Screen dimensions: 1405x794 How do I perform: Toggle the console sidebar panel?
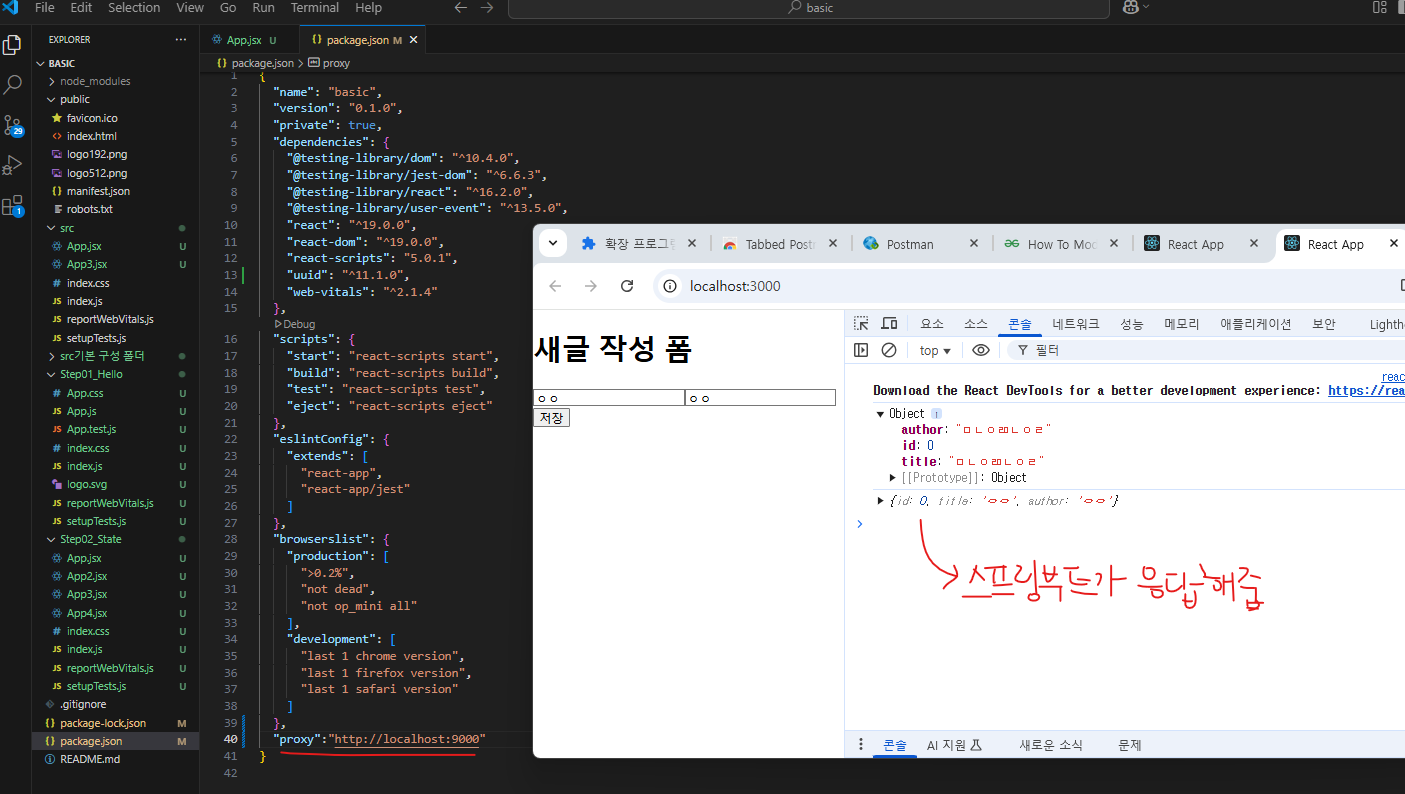[860, 350]
